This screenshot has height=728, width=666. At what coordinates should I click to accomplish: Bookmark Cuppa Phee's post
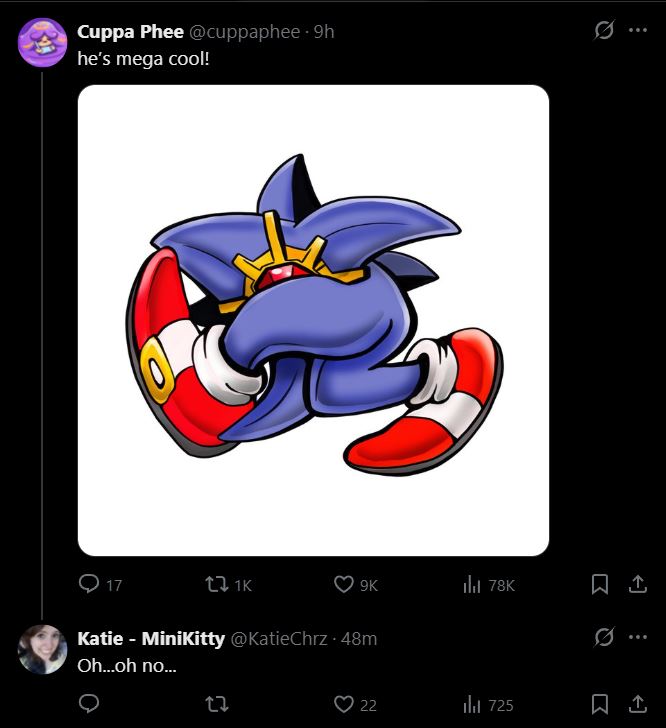[x=600, y=585]
